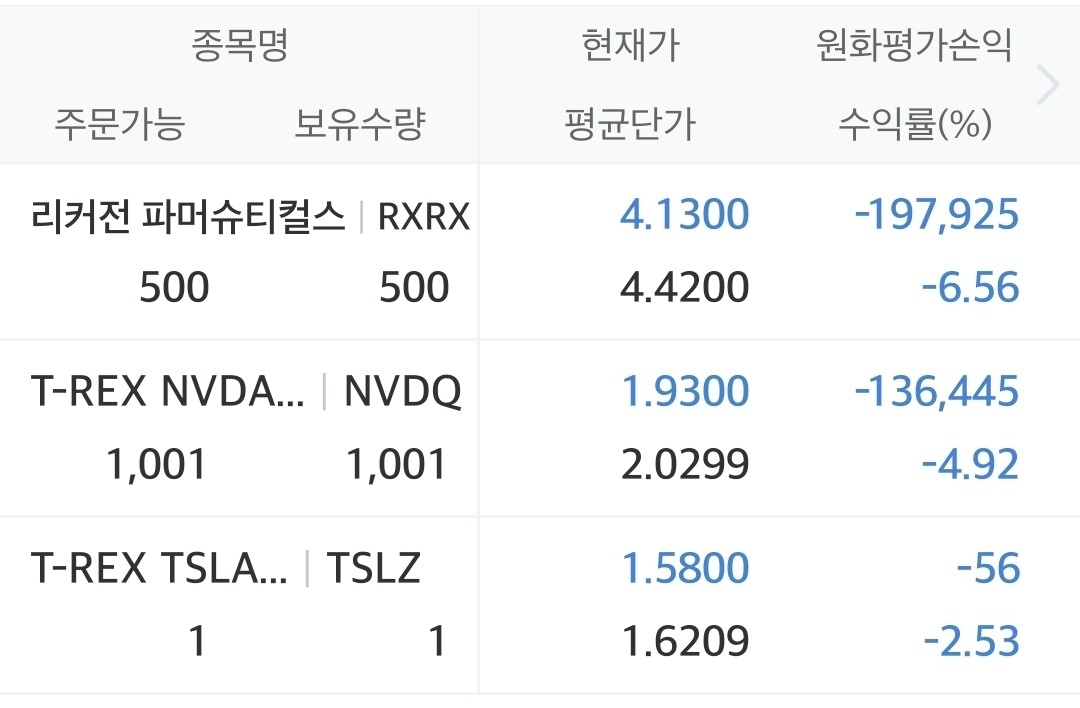Screen dimensions: 1080x708
Task: Select the 종목명 column header
Action: [240, 45]
